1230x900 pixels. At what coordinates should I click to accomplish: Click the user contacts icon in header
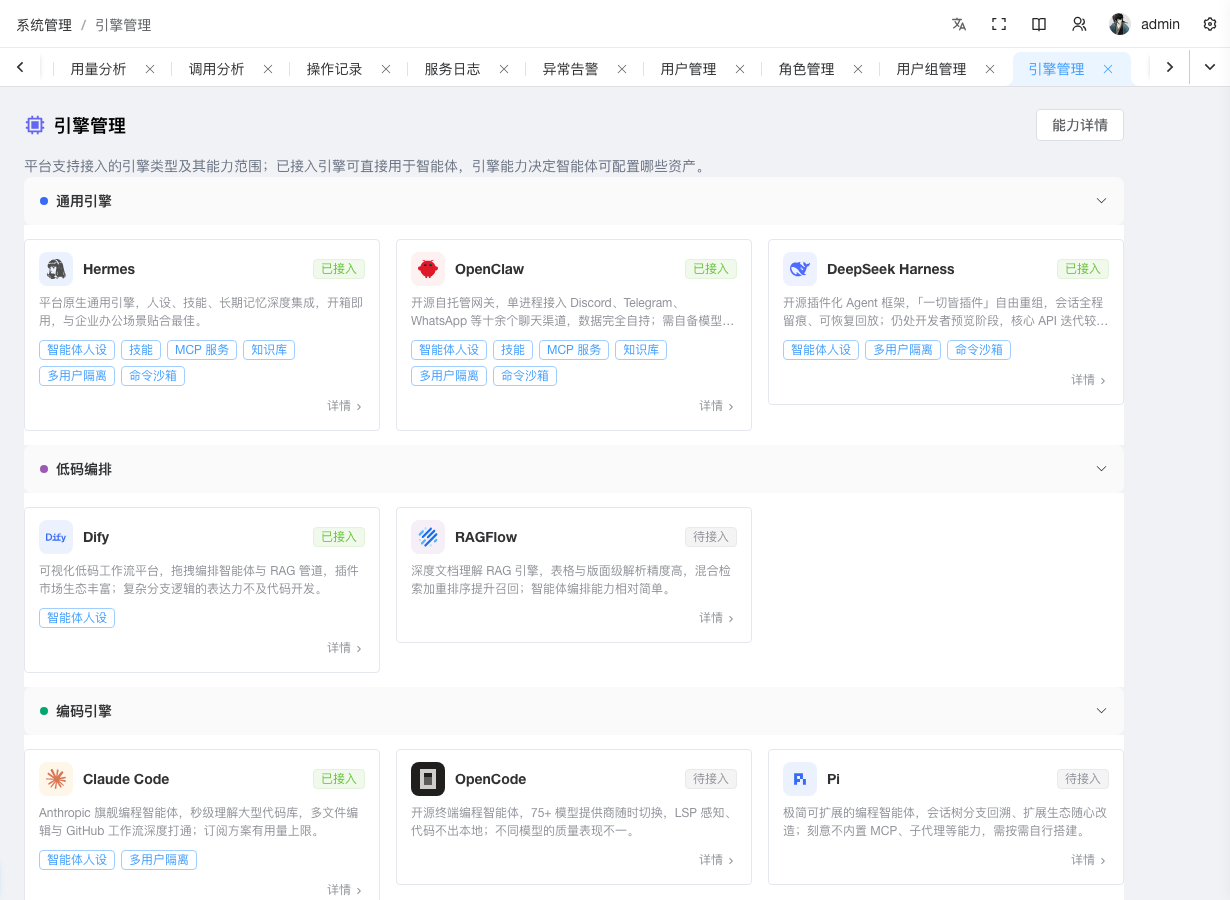(1079, 24)
